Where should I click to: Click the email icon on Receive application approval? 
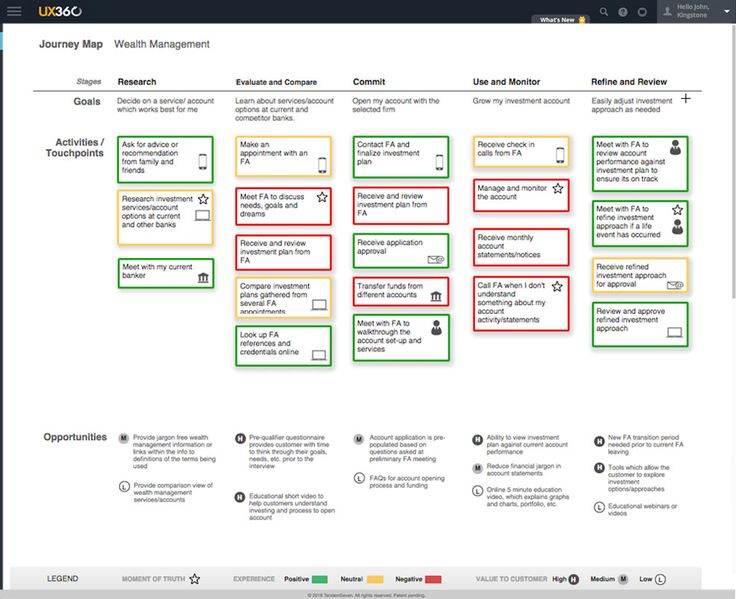pyautogui.click(x=436, y=260)
